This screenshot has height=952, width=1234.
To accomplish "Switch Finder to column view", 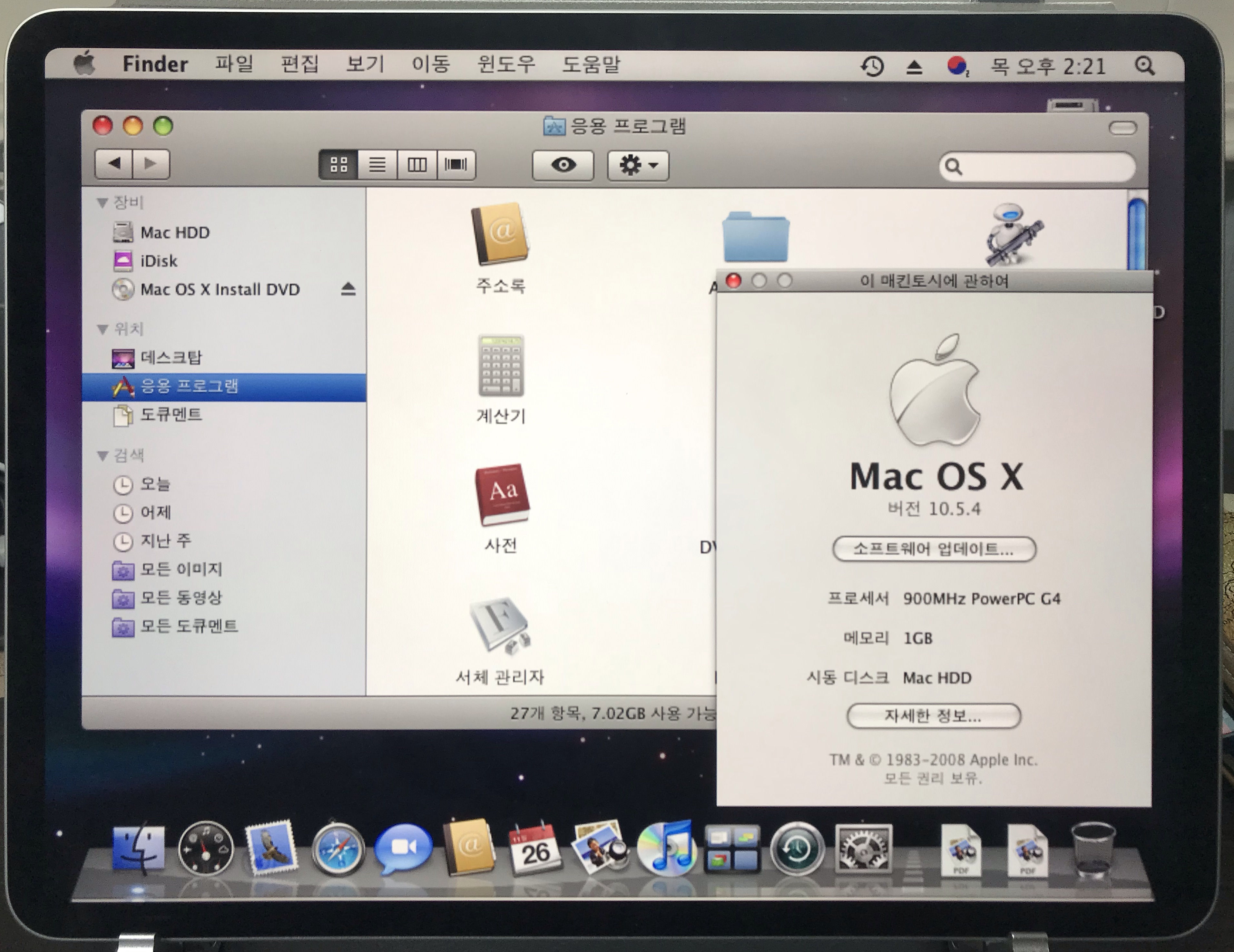I will click(x=417, y=165).
